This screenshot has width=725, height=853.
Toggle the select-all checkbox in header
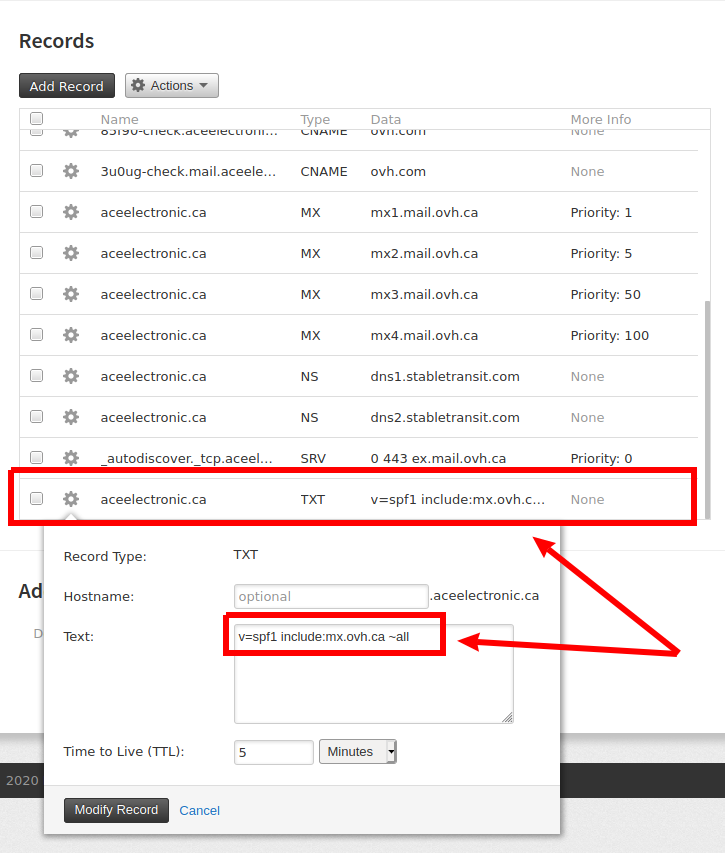click(x=36, y=119)
